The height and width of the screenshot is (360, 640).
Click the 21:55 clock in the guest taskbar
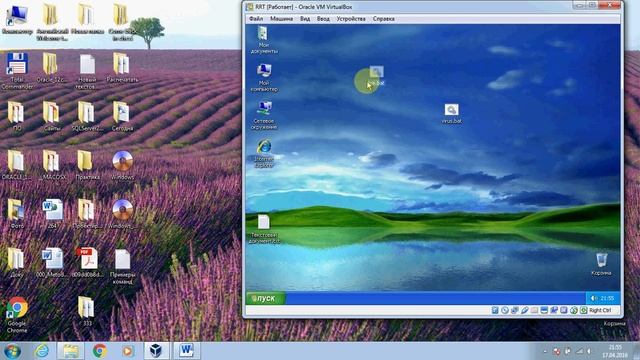(x=607, y=298)
